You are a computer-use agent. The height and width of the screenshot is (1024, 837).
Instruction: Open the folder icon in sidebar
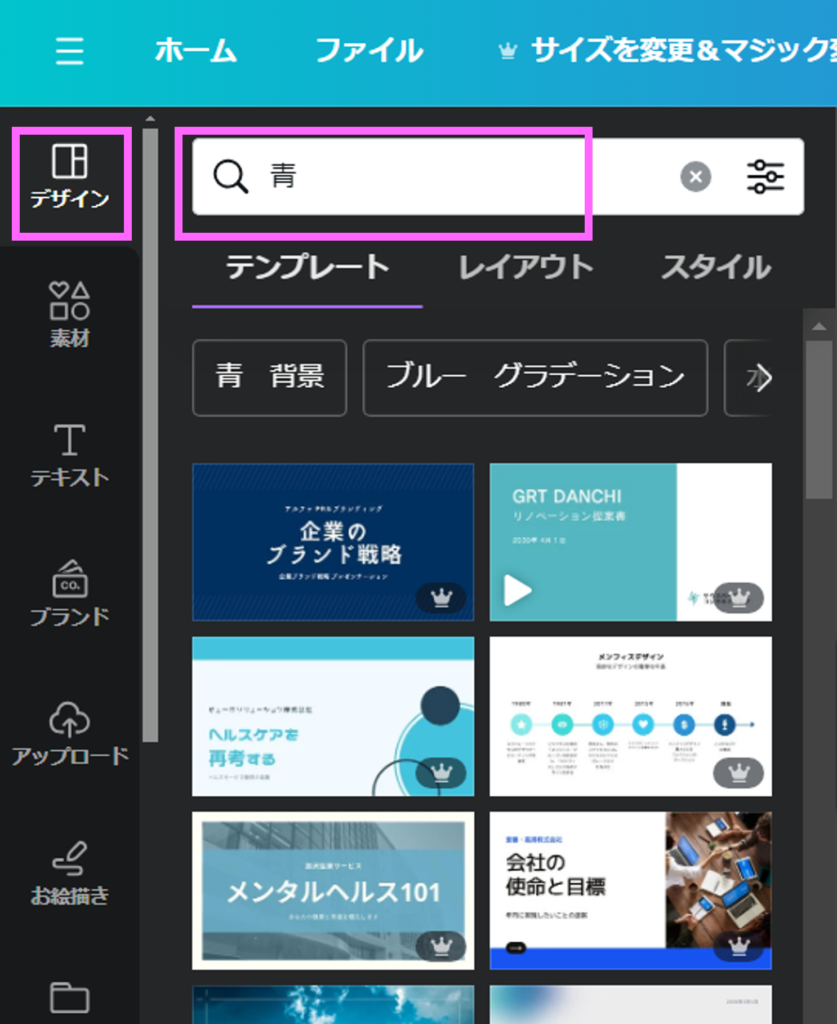(70, 997)
